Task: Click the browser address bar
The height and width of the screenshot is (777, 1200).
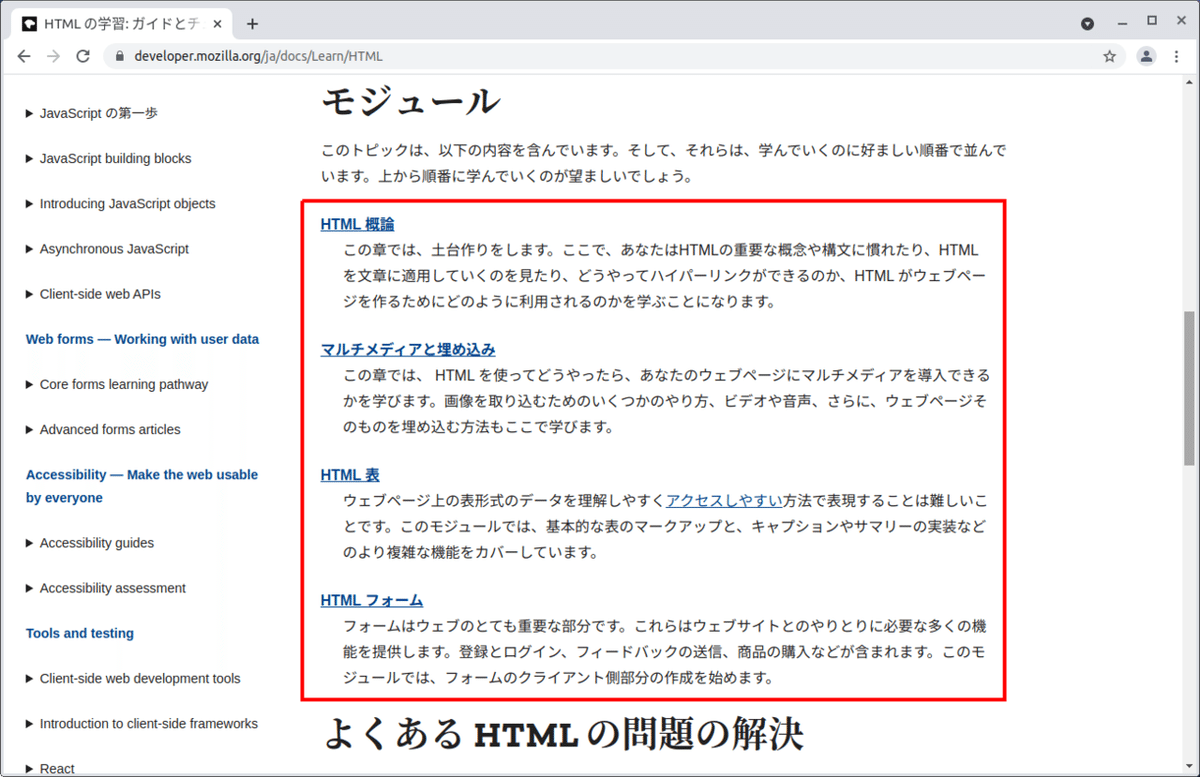Action: coord(400,57)
